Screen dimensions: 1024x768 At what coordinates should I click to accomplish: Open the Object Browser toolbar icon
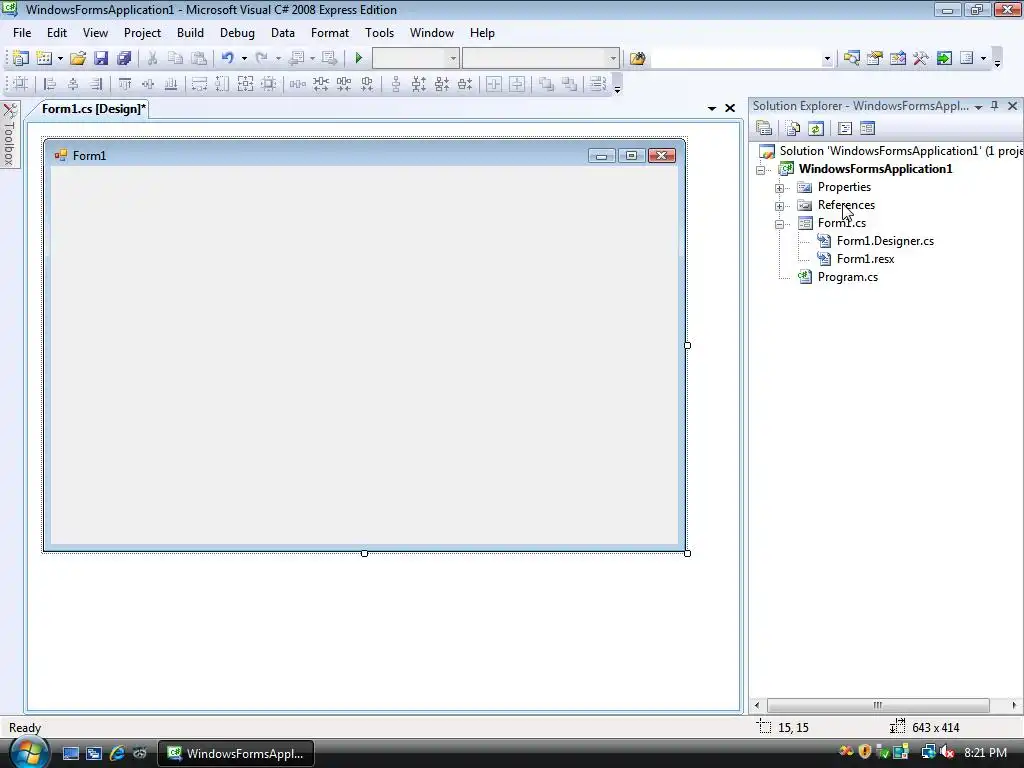(897, 58)
